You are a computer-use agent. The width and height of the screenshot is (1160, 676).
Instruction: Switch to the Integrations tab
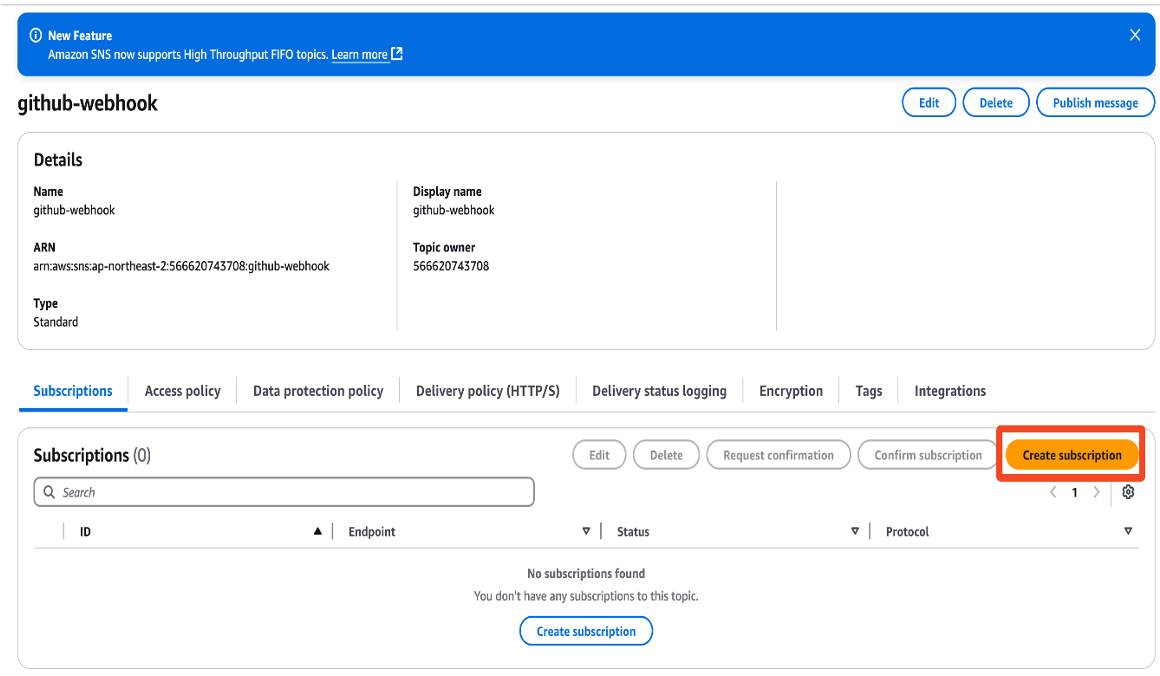950,391
